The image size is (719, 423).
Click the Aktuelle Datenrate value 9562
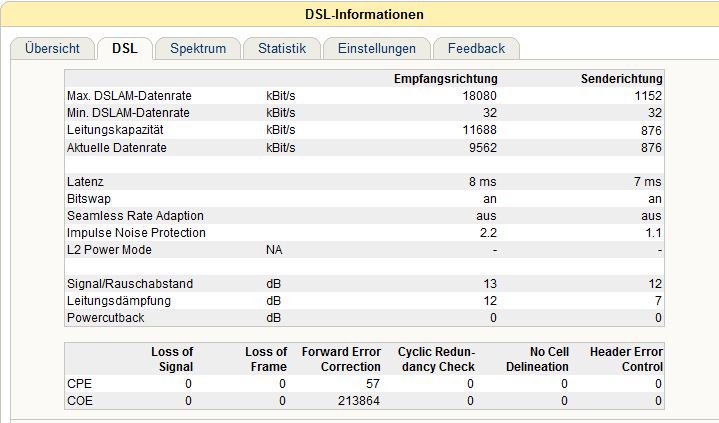[x=483, y=148]
